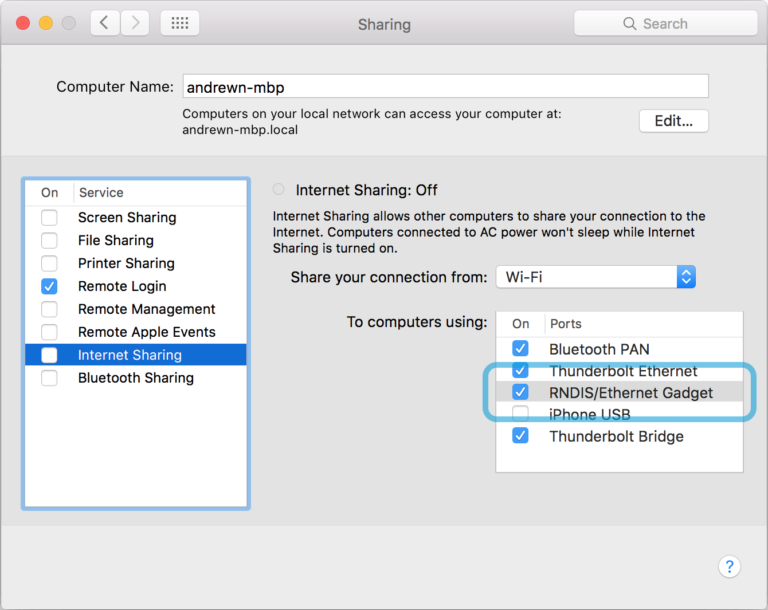The height and width of the screenshot is (610, 768).
Task: Show all preferences grid icon
Action: 180,23
